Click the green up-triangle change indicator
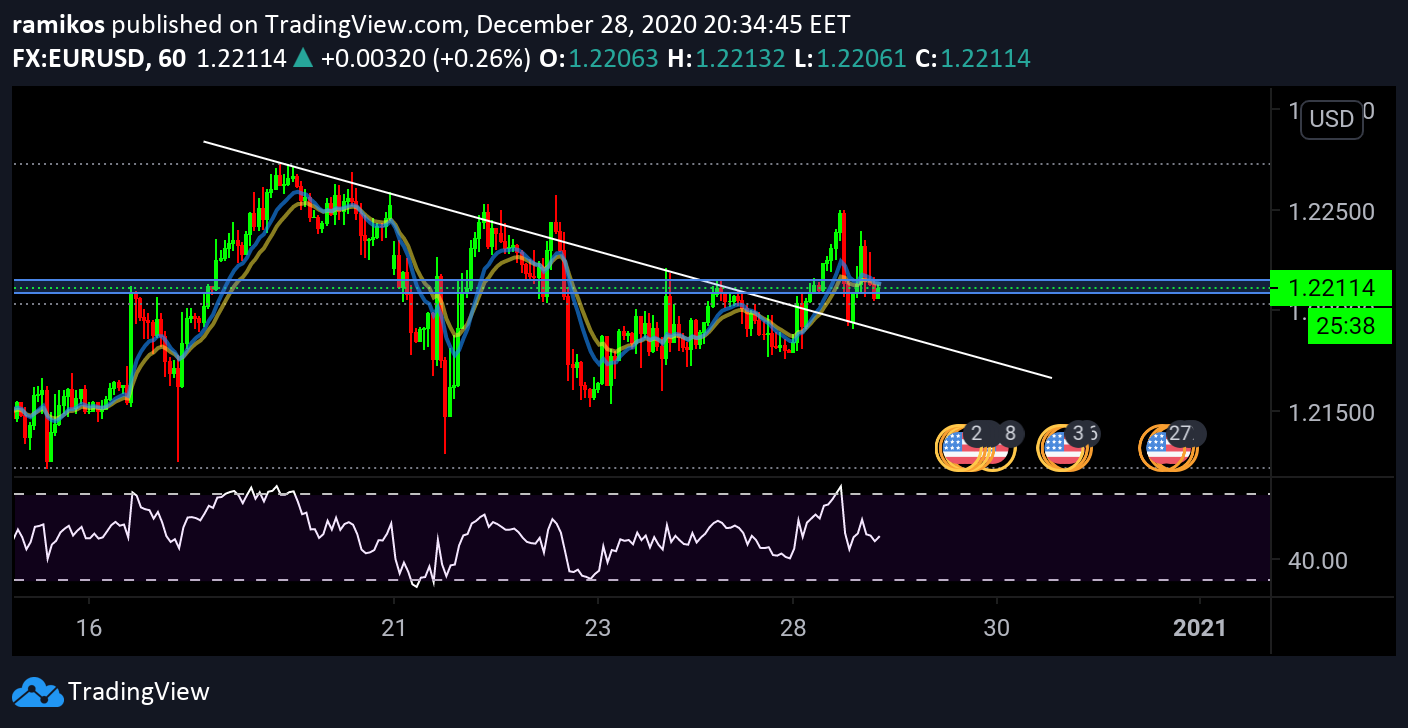 [303, 59]
